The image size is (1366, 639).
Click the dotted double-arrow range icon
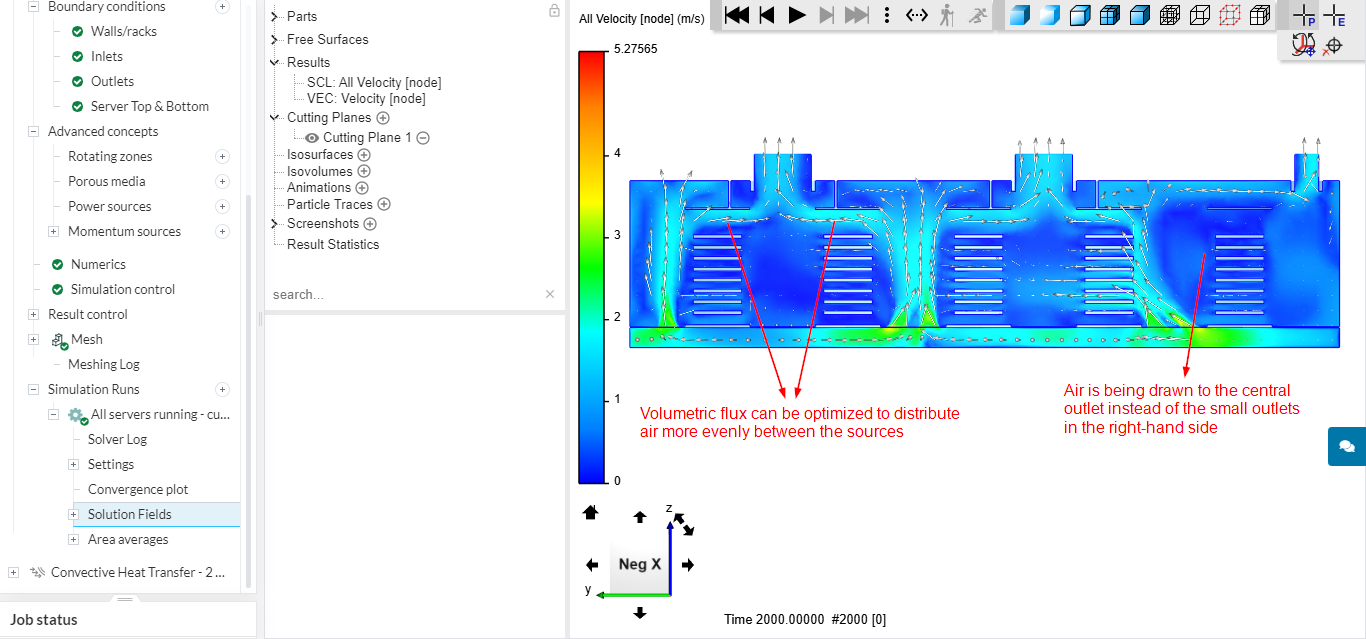[x=917, y=15]
